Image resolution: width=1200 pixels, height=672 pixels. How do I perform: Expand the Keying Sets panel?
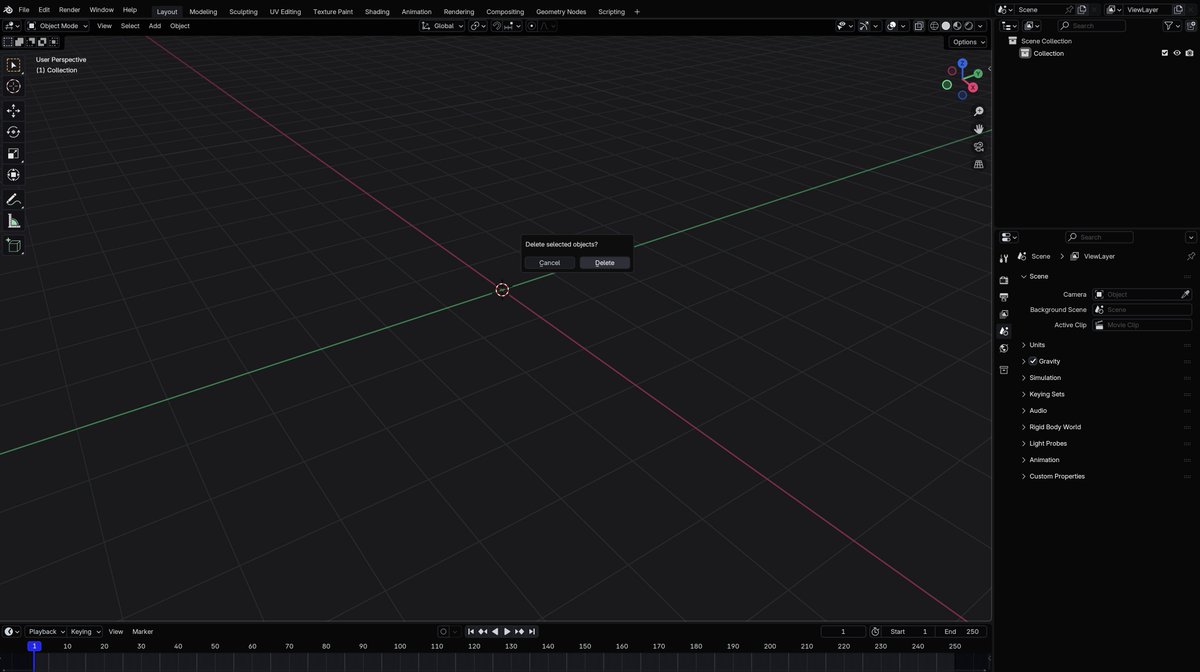1047,394
